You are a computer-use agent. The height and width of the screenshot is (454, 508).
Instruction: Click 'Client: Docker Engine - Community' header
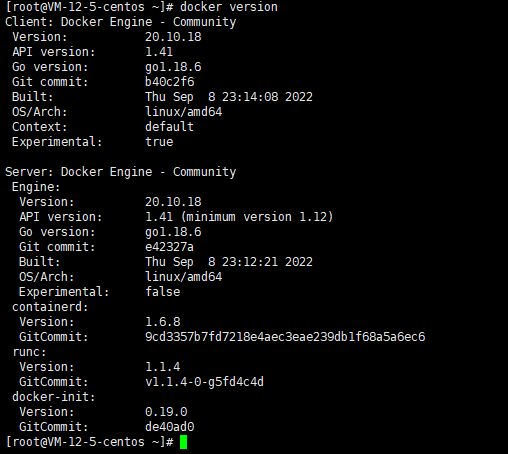coord(120,22)
